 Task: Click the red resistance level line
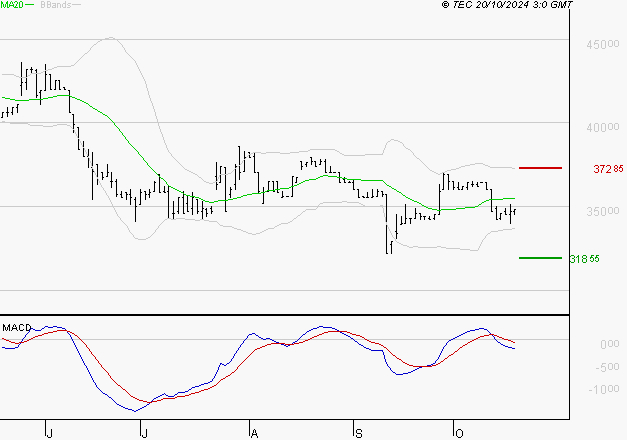pyautogui.click(x=540, y=168)
